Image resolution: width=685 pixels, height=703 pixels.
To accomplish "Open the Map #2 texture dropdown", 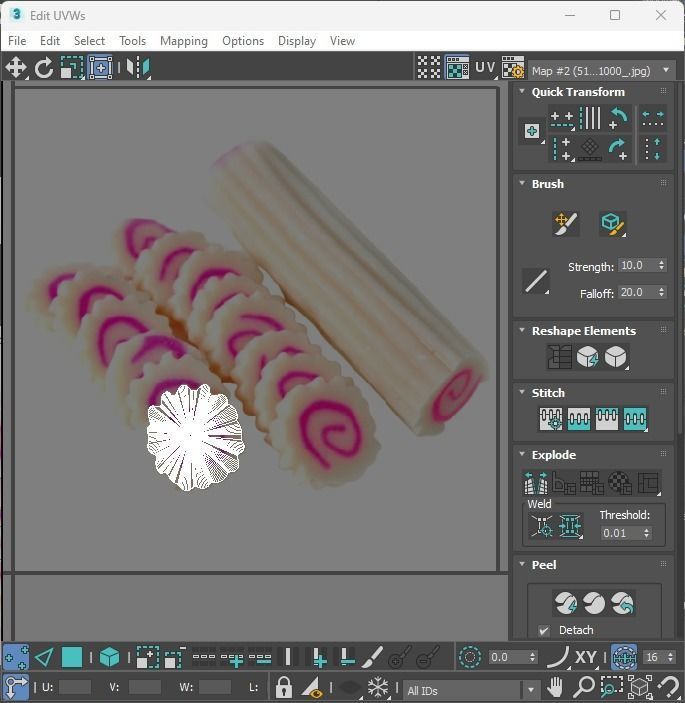I will tap(602, 70).
